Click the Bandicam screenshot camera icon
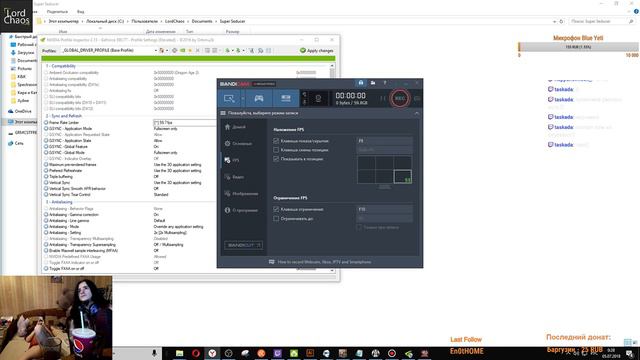 (417, 98)
